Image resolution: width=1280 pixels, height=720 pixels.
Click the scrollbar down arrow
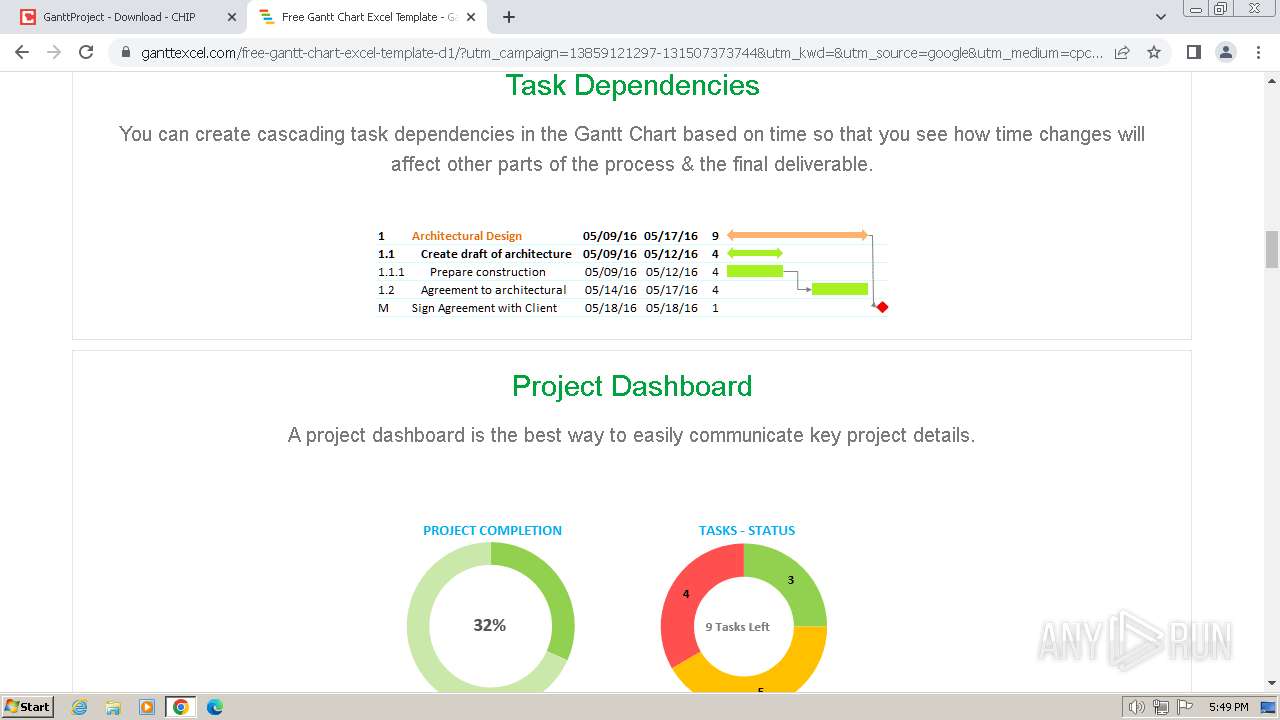click(1272, 683)
